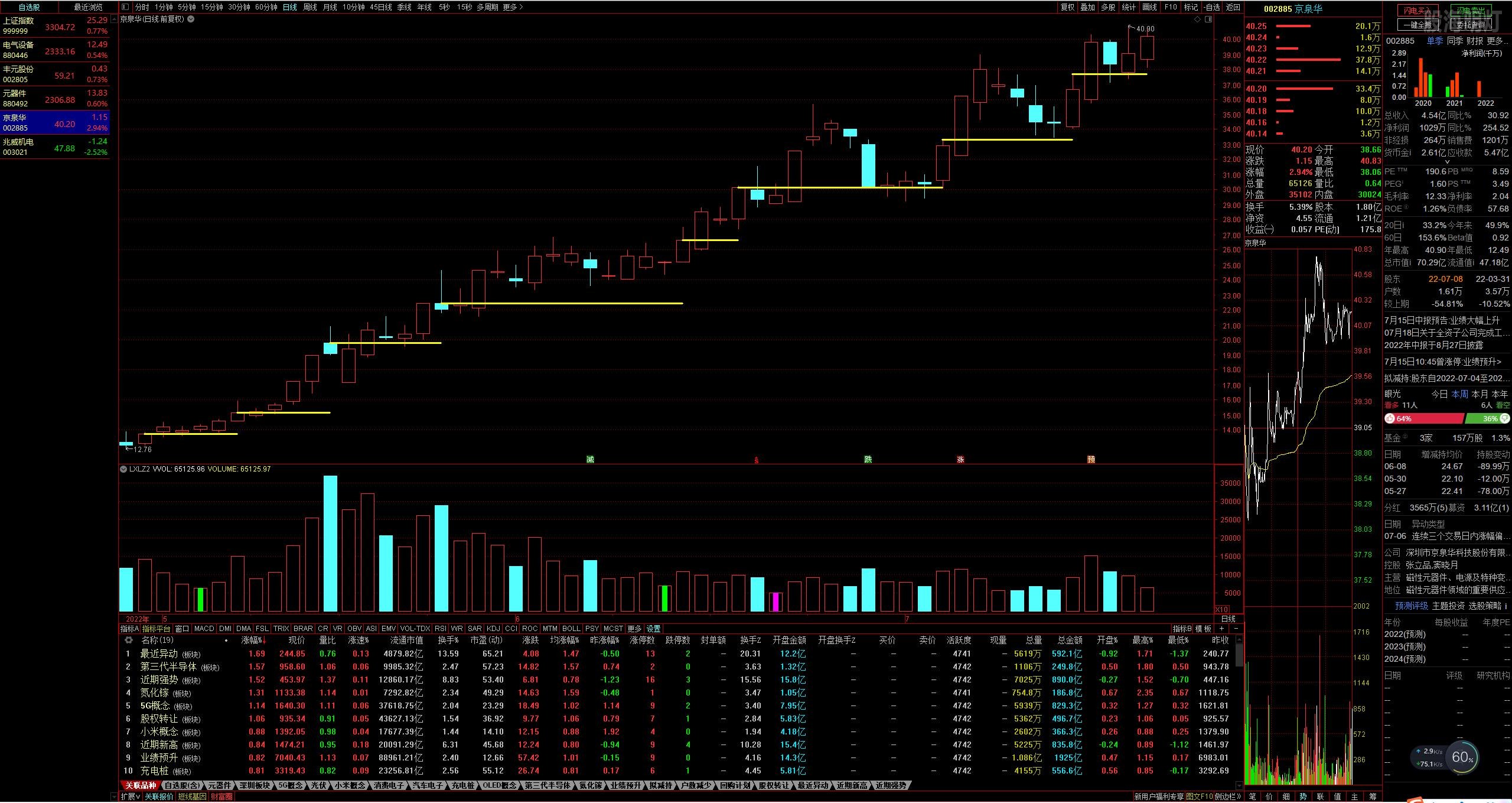Viewport: 1512px width, 803px height.
Task: Click the 闪电卖出 button
Action: [1472, 11]
